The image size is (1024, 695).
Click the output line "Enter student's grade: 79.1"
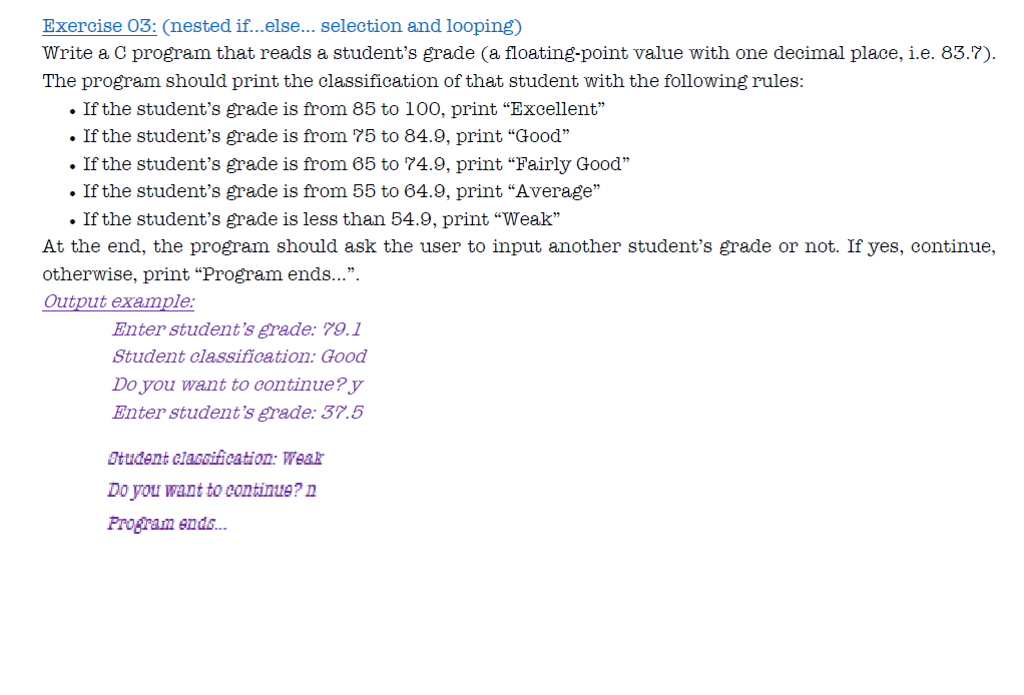236,329
